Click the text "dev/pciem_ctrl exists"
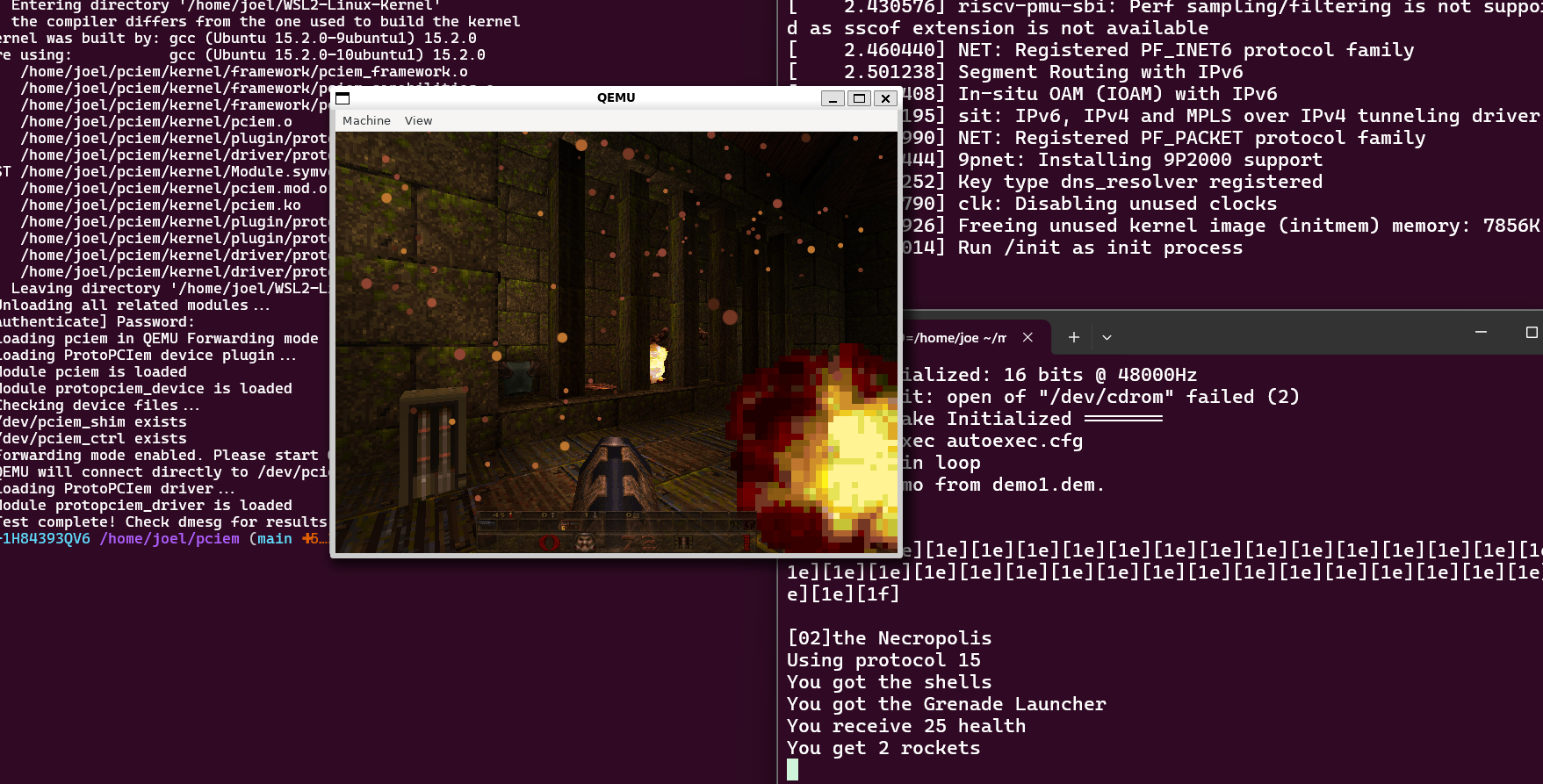 (93, 439)
